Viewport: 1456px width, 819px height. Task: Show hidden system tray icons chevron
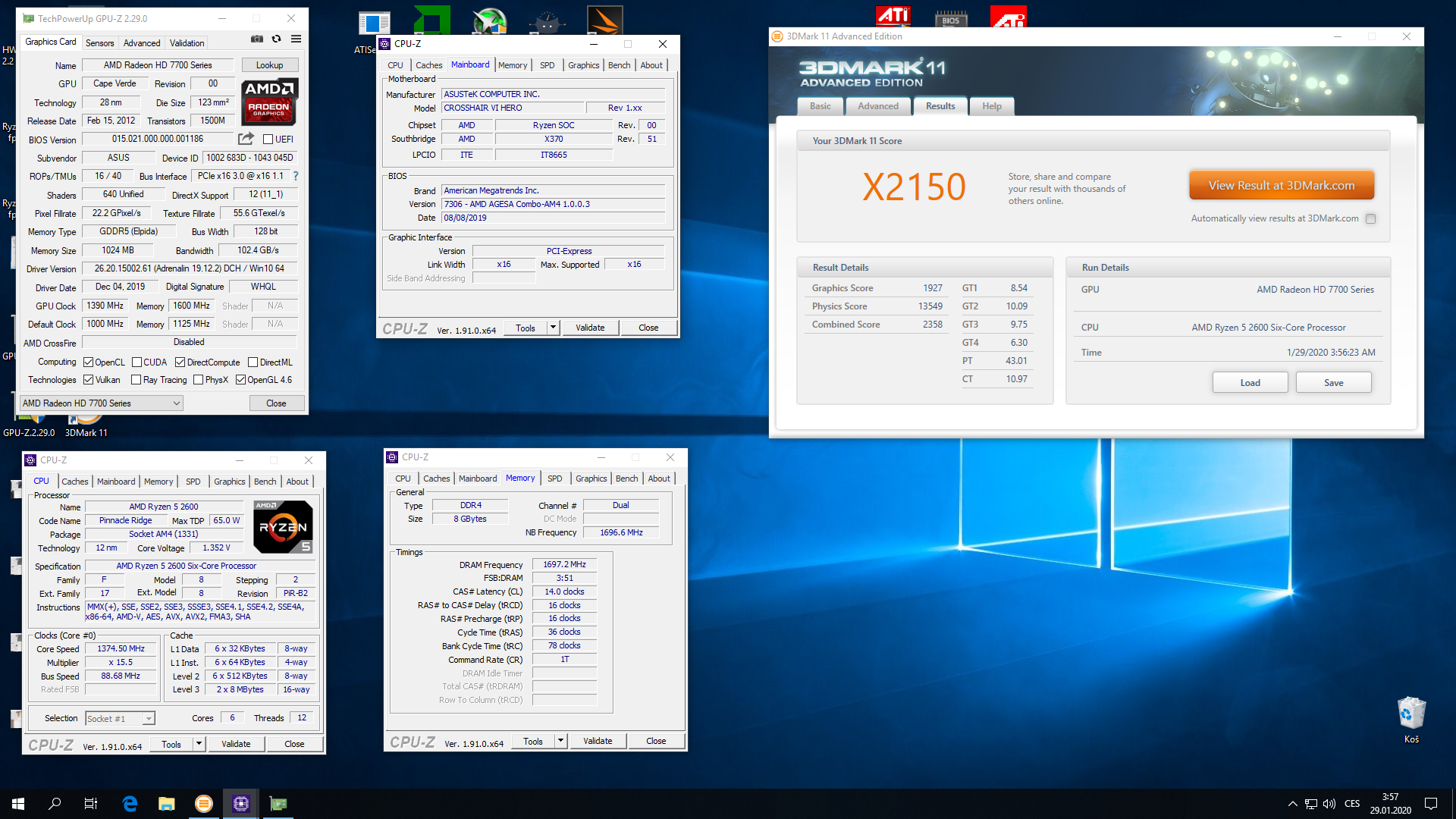[1292, 804]
